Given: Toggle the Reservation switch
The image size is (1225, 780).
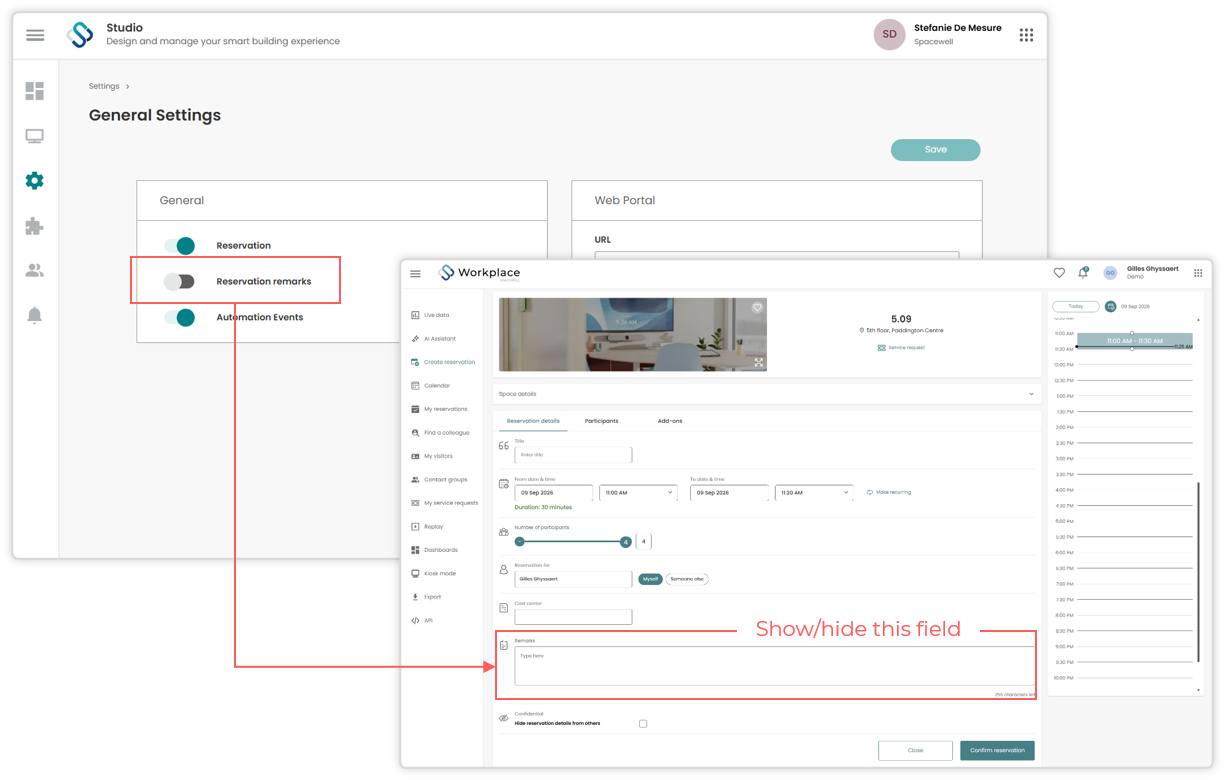Looking at the screenshot, I should pyautogui.click(x=180, y=246).
